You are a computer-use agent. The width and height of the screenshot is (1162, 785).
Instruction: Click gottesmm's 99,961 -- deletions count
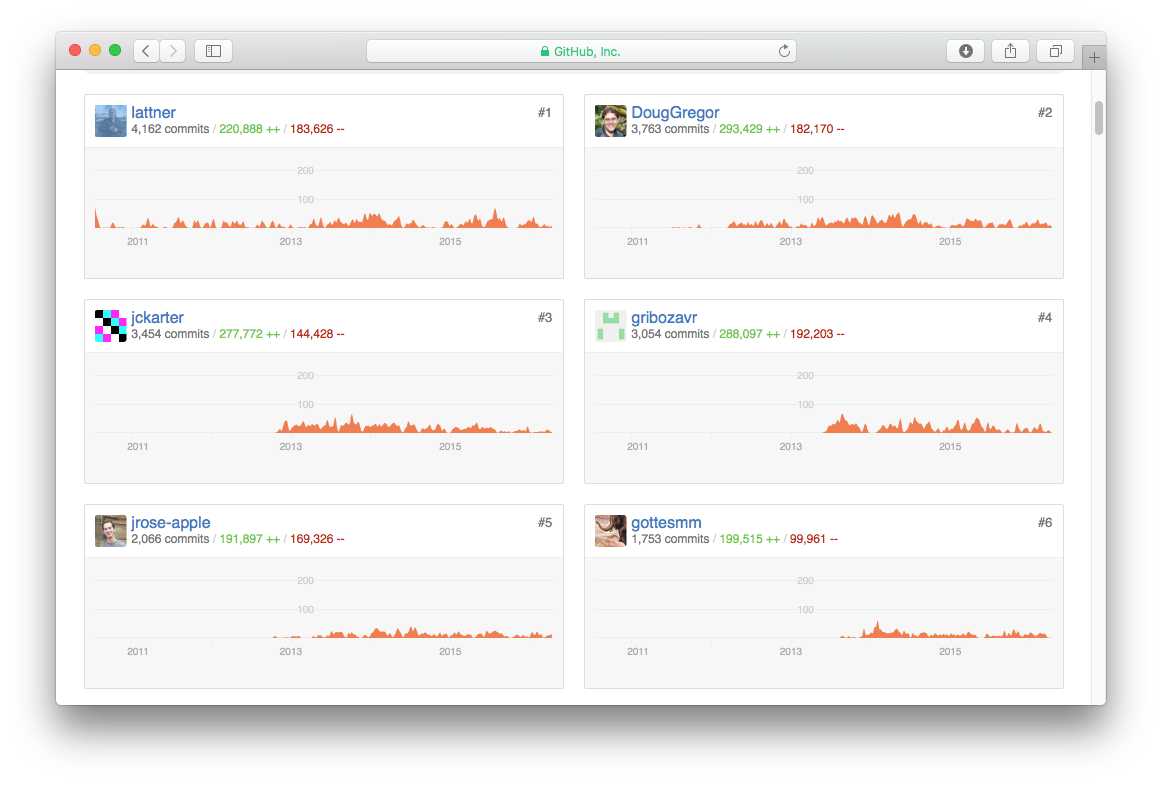813,539
